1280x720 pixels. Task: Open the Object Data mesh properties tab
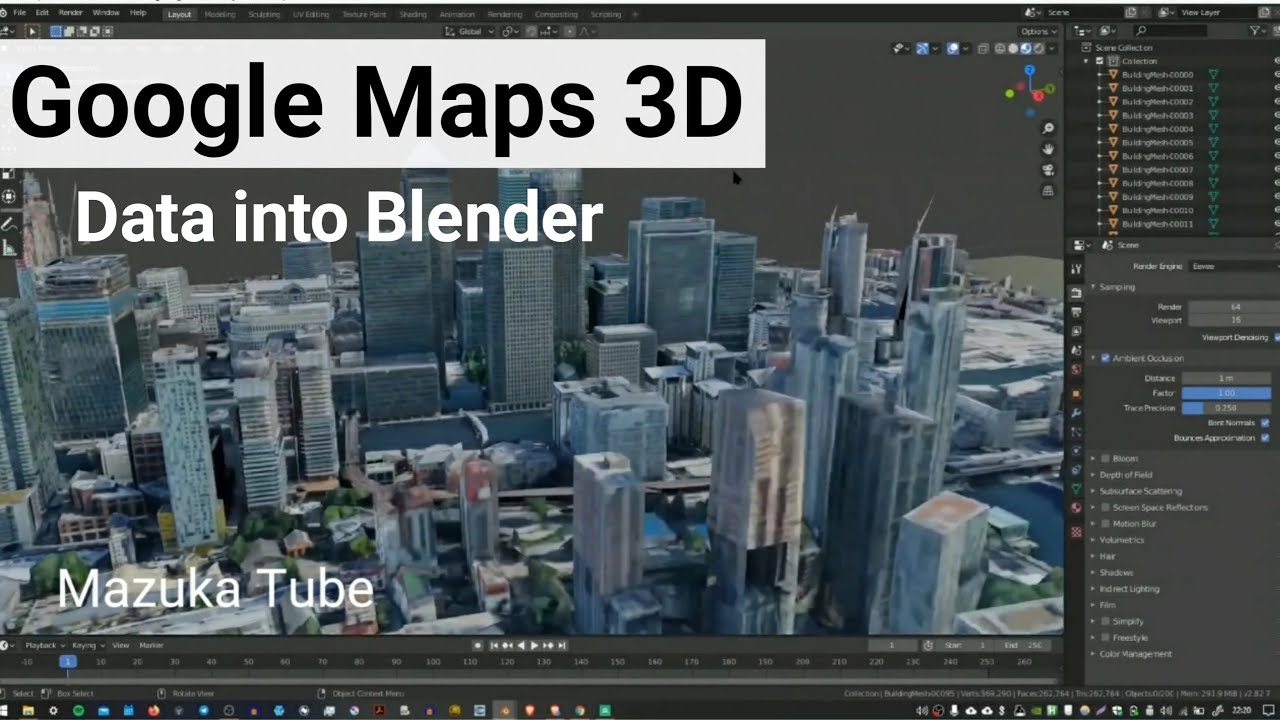click(x=1076, y=488)
